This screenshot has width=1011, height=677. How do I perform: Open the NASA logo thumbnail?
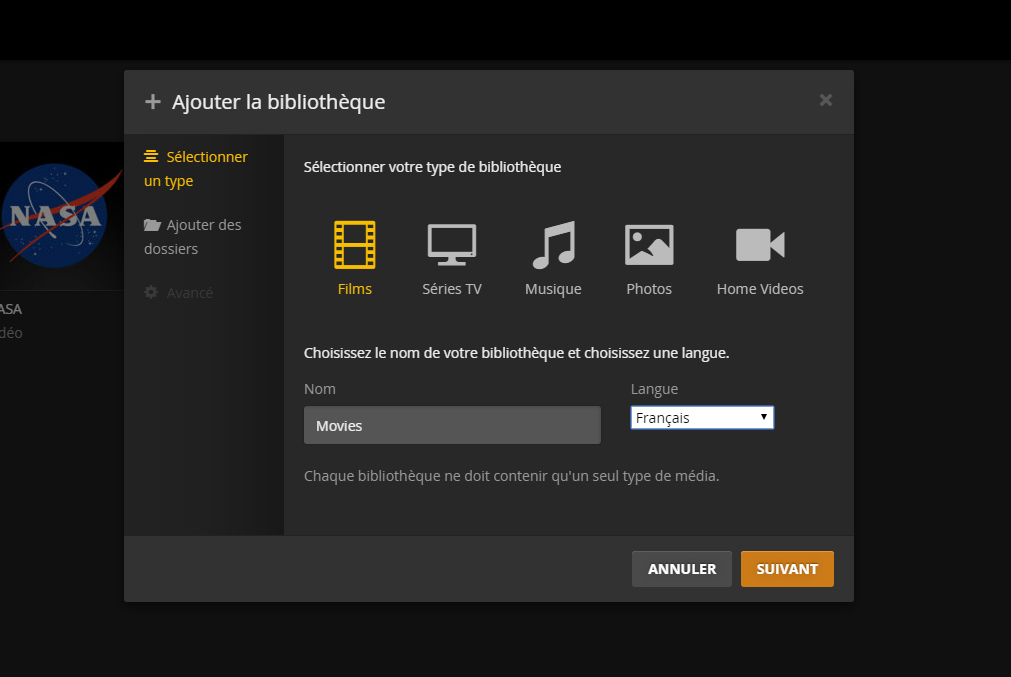point(55,215)
